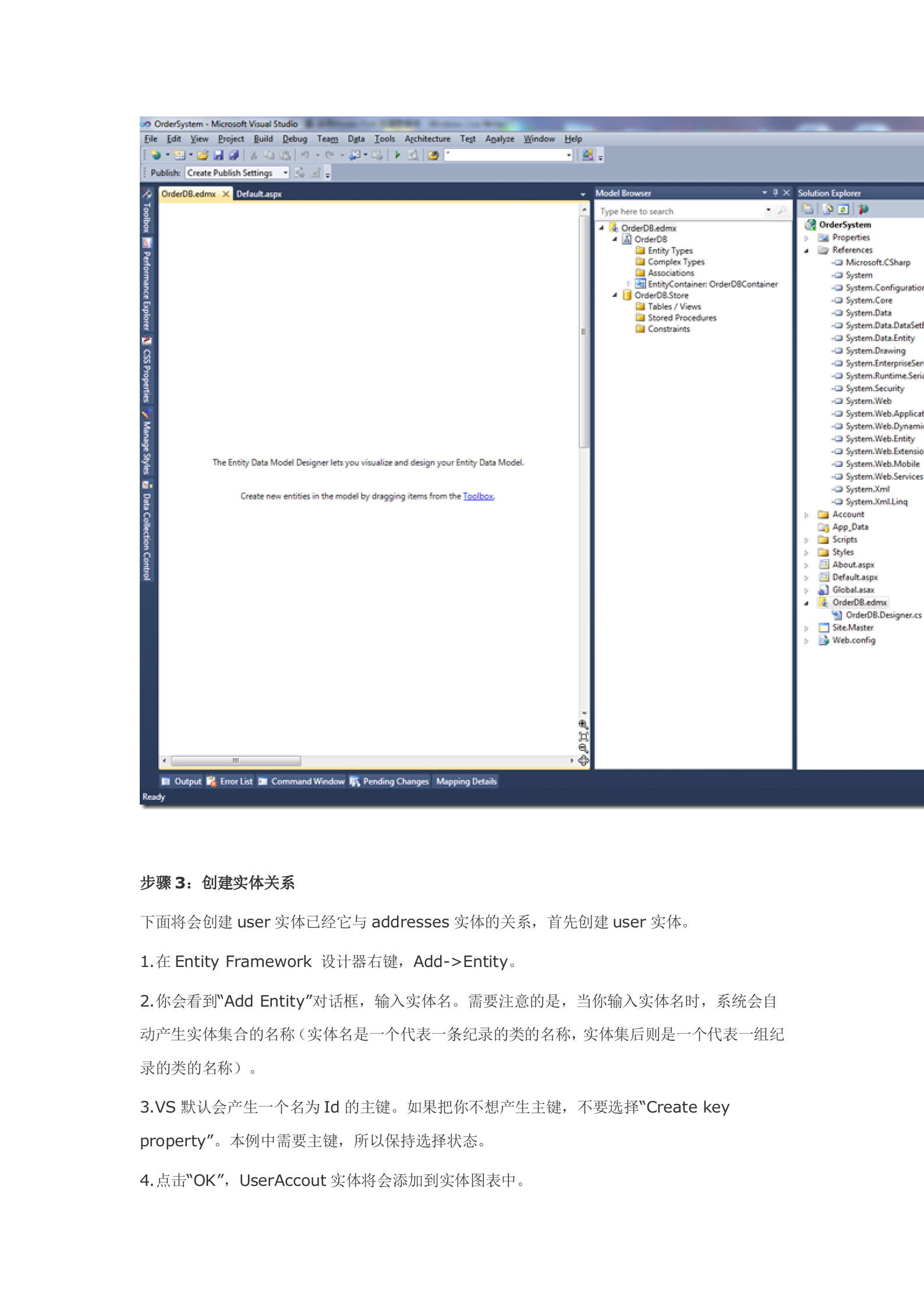Screen dimensions: 924x1307
Task: Click the Paste toolbar icon
Action: coord(285,155)
